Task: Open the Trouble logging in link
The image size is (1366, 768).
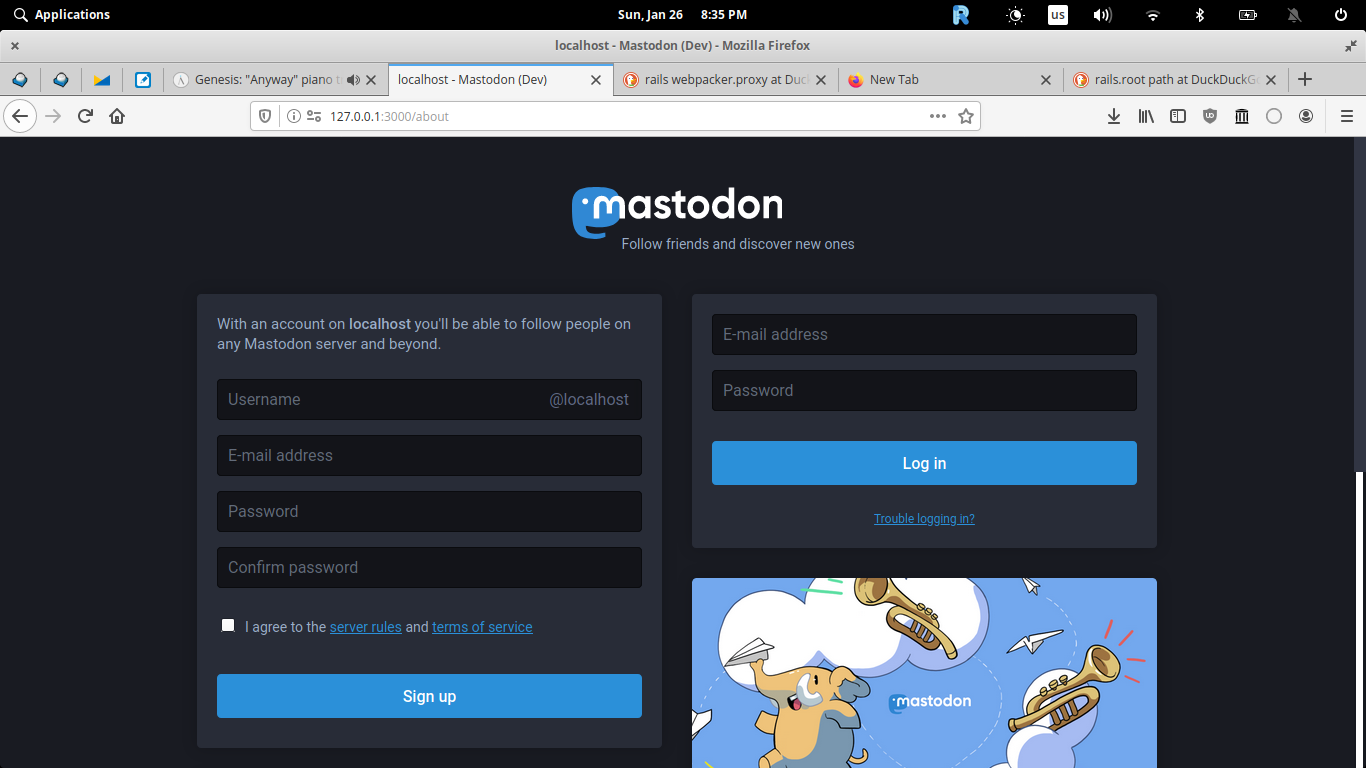Action: pos(924,519)
